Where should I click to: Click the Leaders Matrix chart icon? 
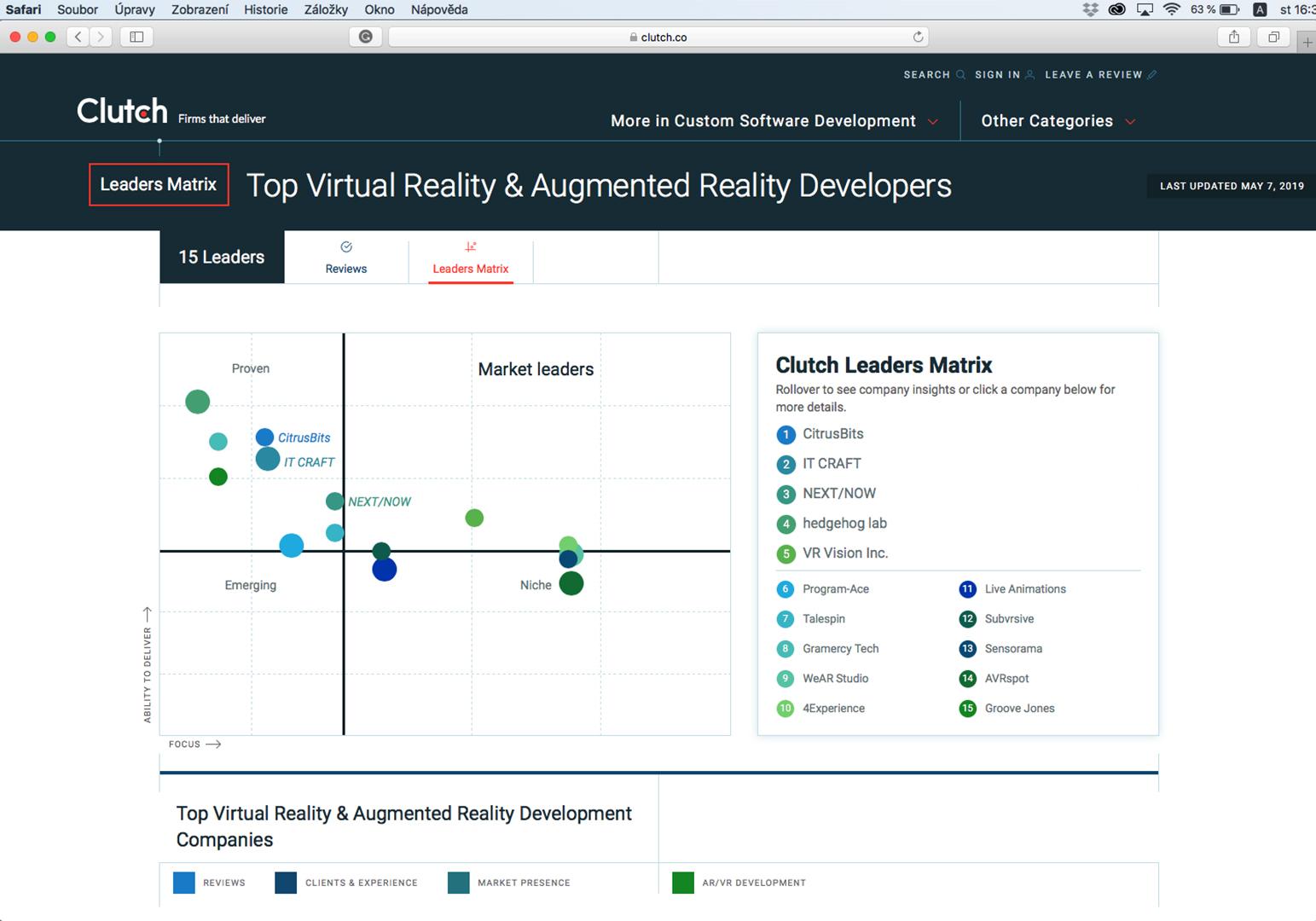click(x=470, y=246)
